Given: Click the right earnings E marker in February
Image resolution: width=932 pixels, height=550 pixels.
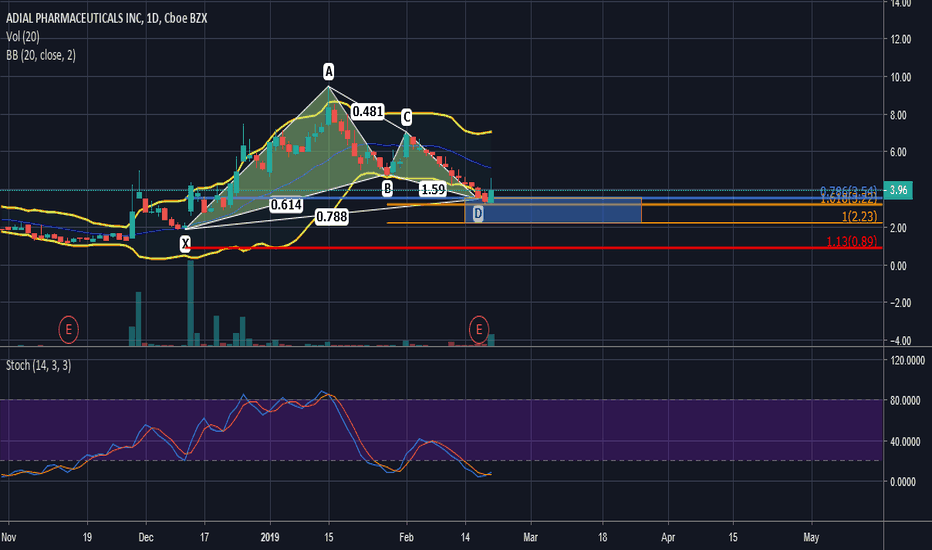Looking at the screenshot, I should (x=478, y=329).
